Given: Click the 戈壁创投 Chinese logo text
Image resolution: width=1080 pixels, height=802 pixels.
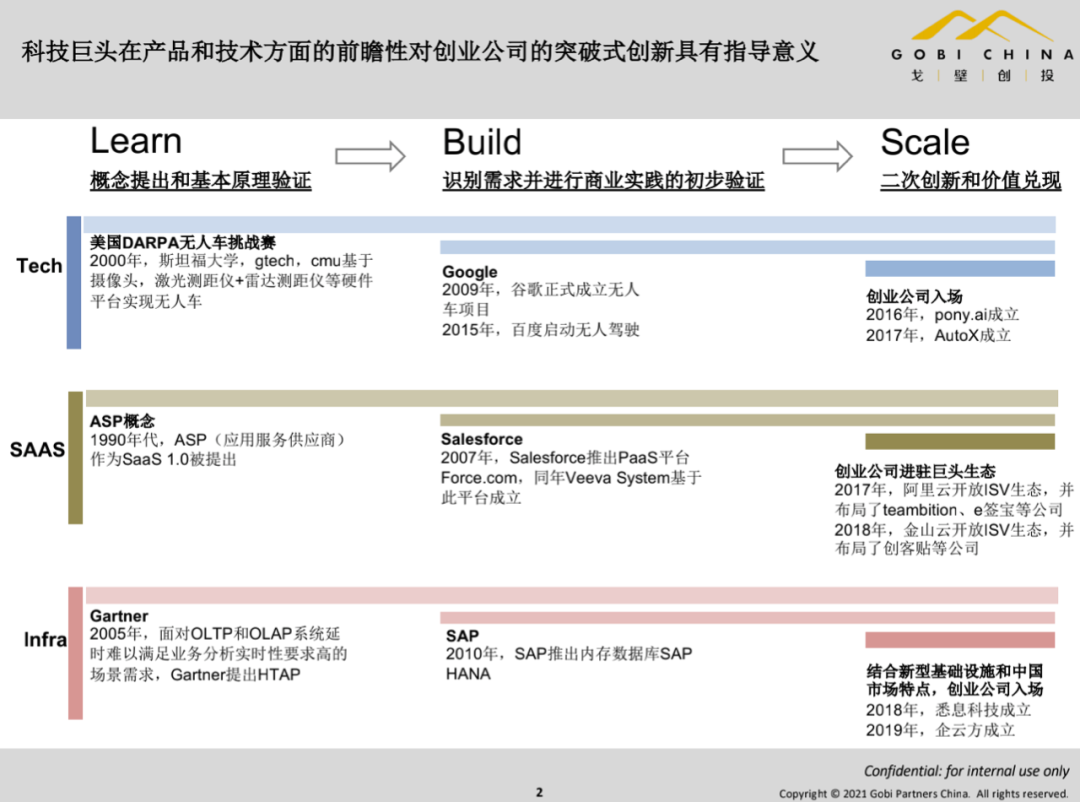Looking at the screenshot, I should tap(982, 76).
